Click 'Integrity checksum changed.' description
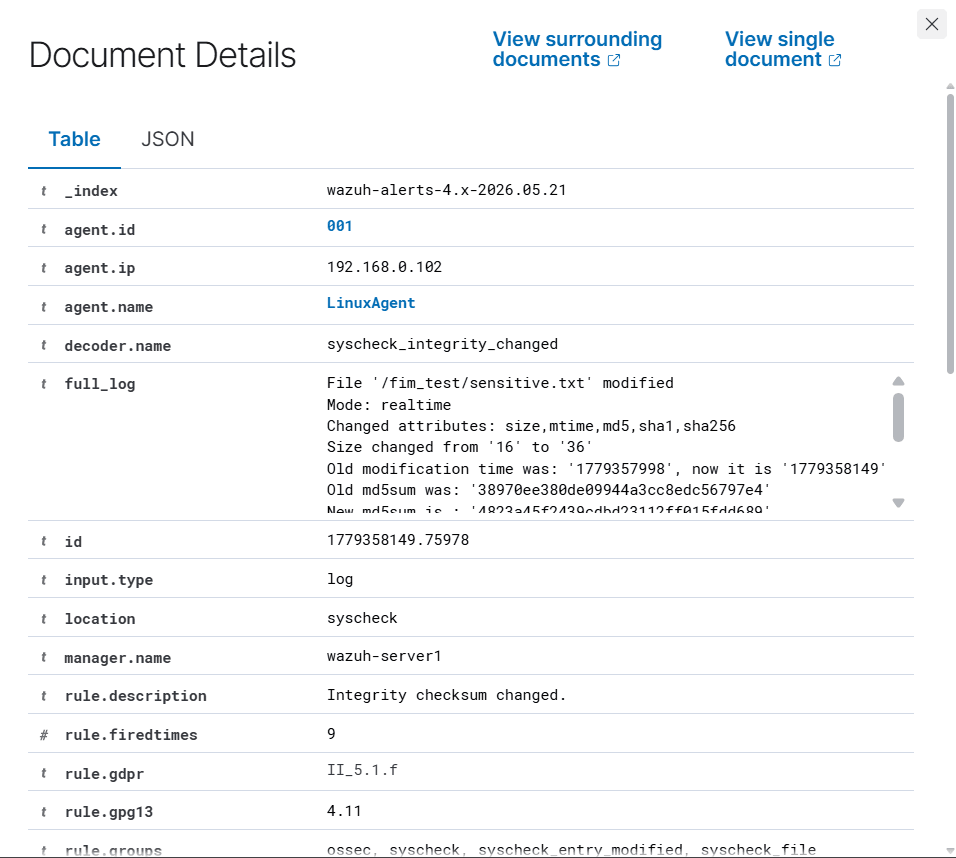This screenshot has height=858, width=956. point(446,695)
